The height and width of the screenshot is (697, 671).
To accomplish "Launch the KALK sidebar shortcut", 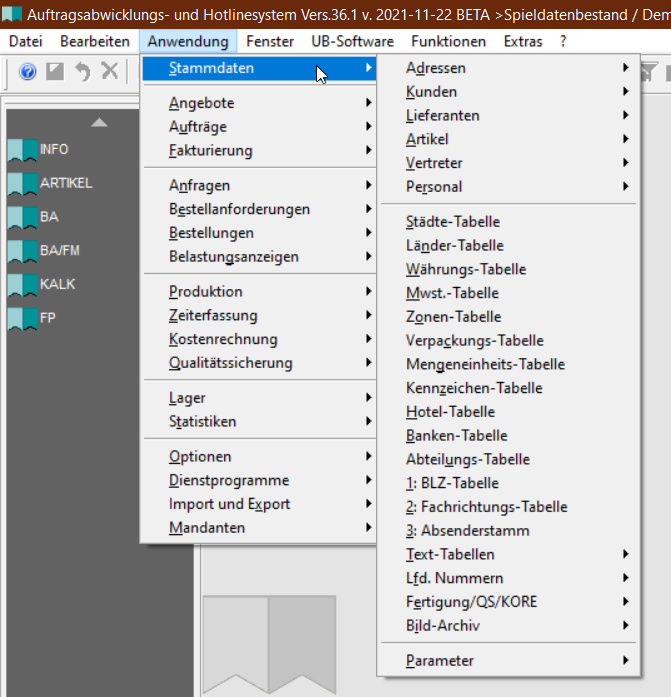I will point(44,285).
